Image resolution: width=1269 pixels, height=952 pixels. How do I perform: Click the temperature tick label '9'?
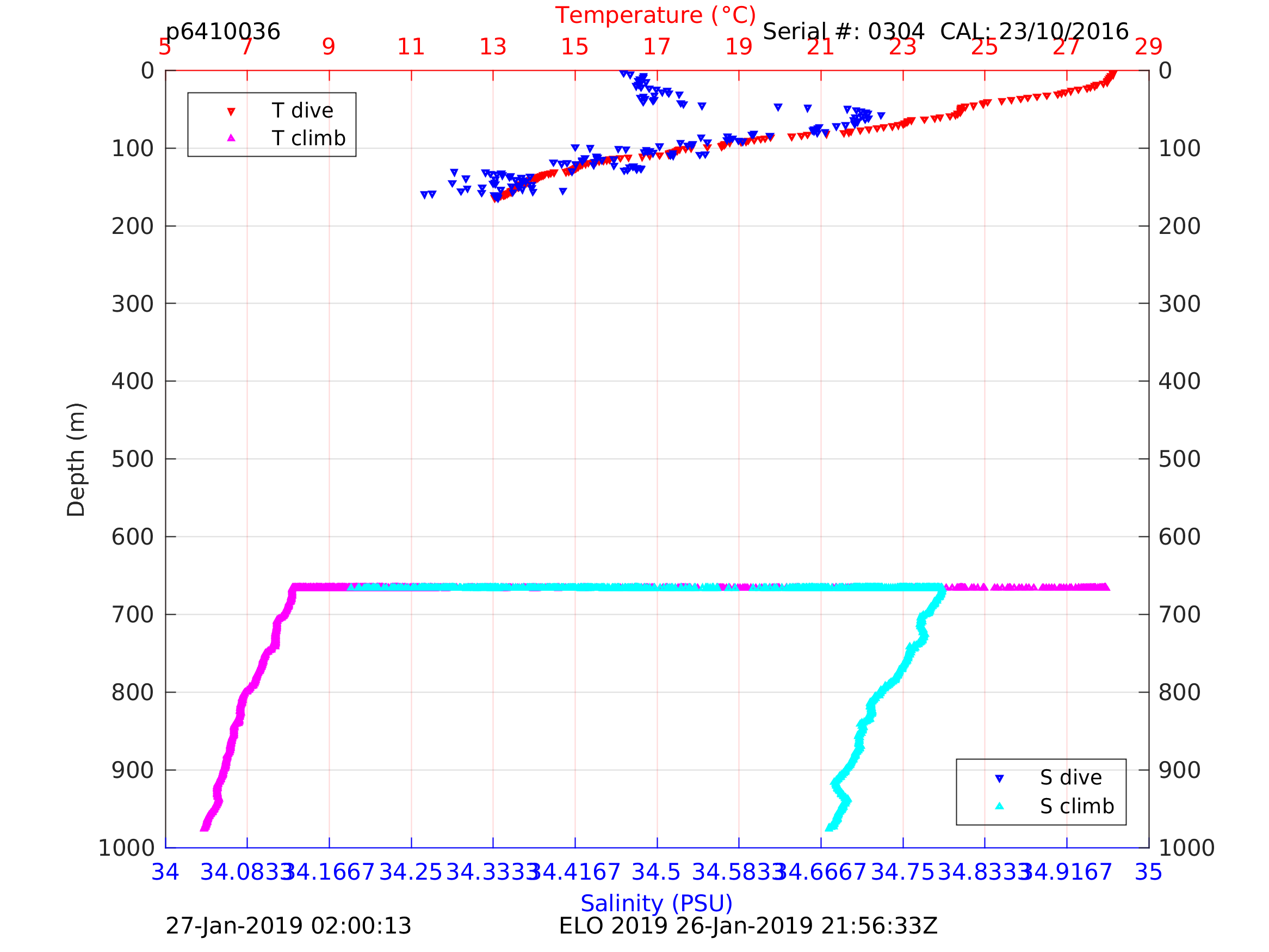coord(329,47)
